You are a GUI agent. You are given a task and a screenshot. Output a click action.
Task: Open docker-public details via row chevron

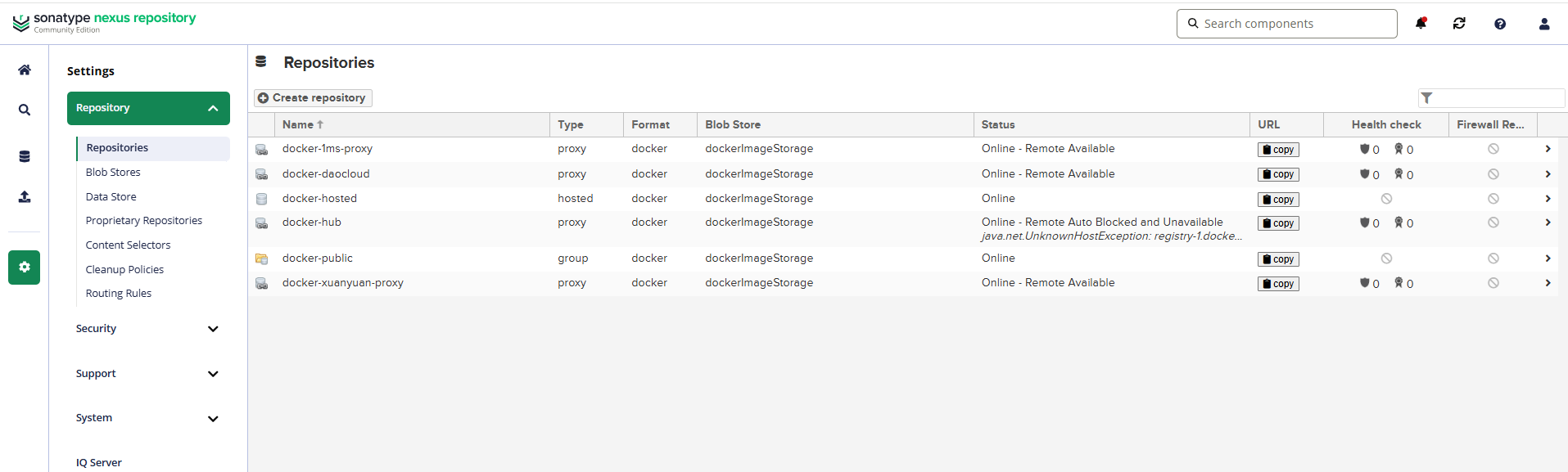click(x=1548, y=258)
